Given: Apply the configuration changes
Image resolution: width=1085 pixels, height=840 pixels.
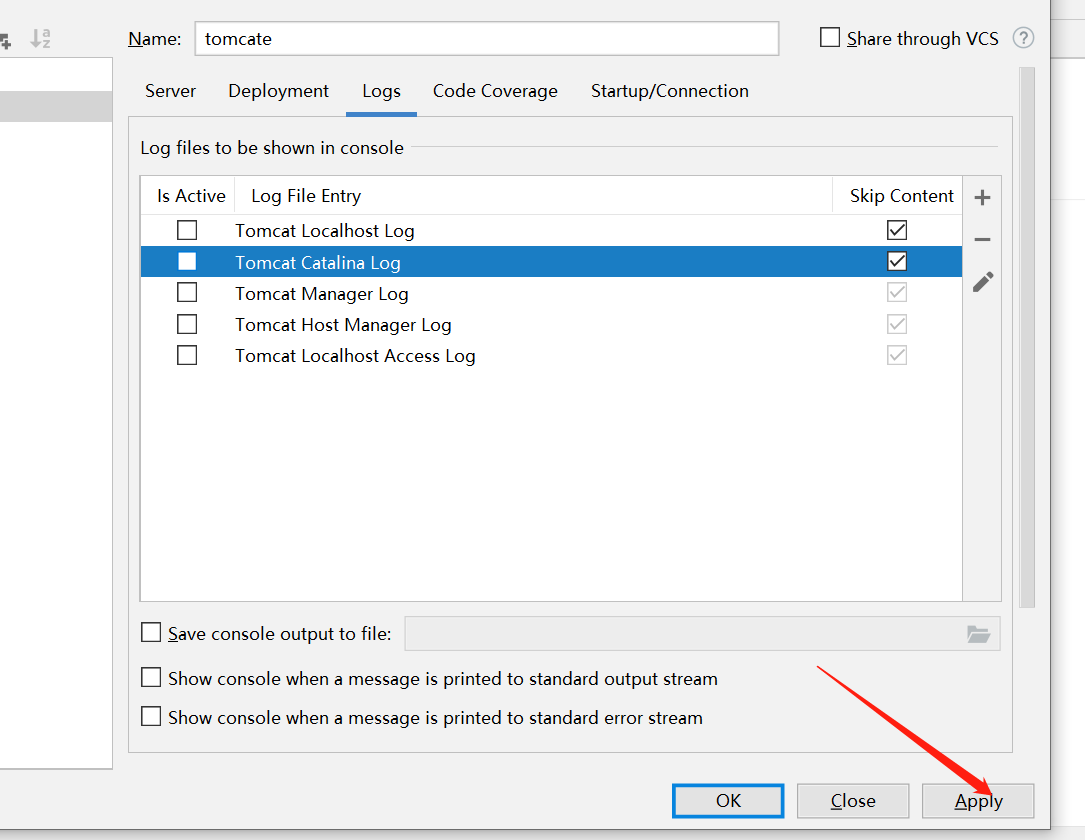Looking at the screenshot, I should [x=978, y=801].
